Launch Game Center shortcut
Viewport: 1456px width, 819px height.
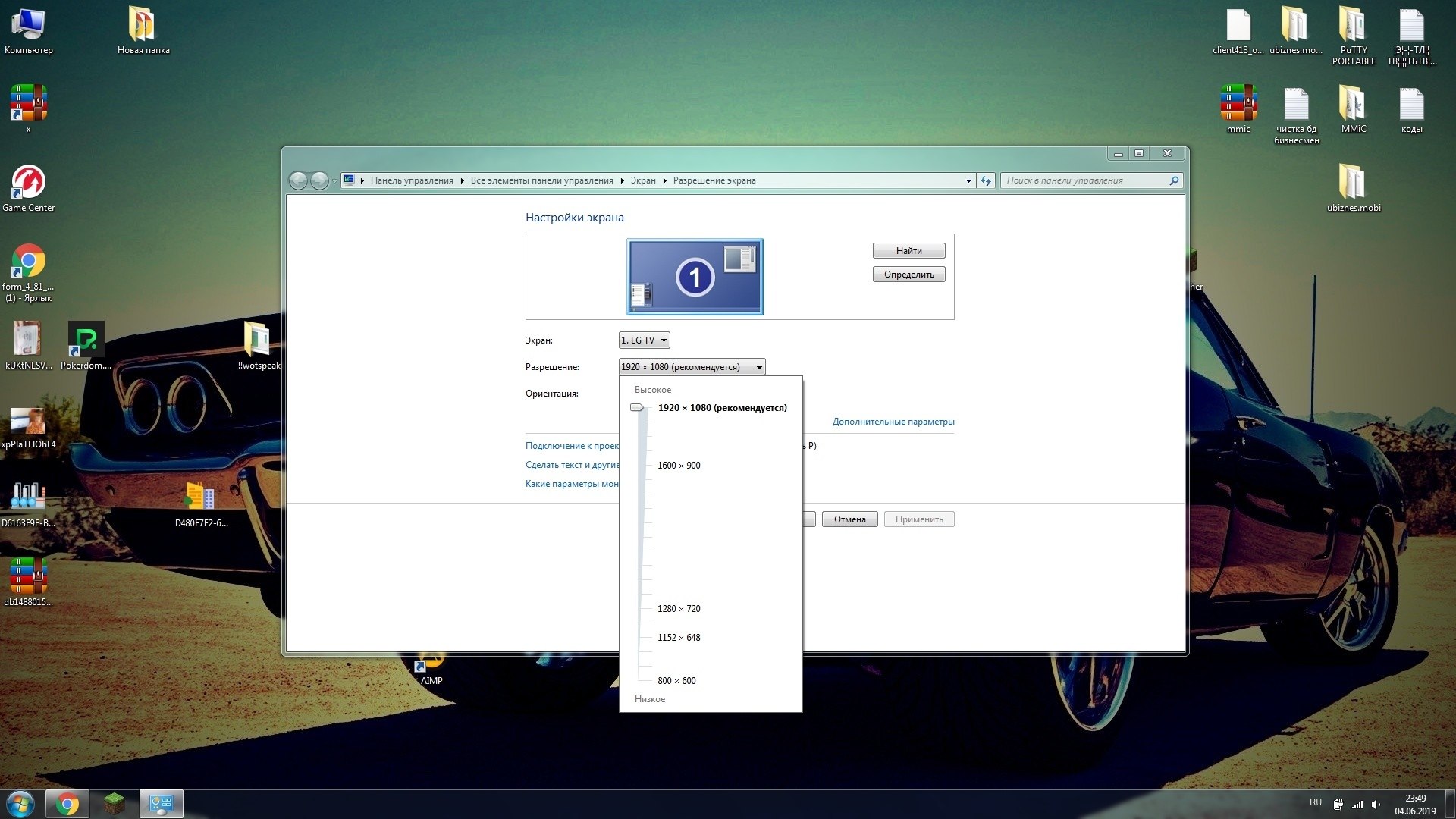click(x=28, y=187)
